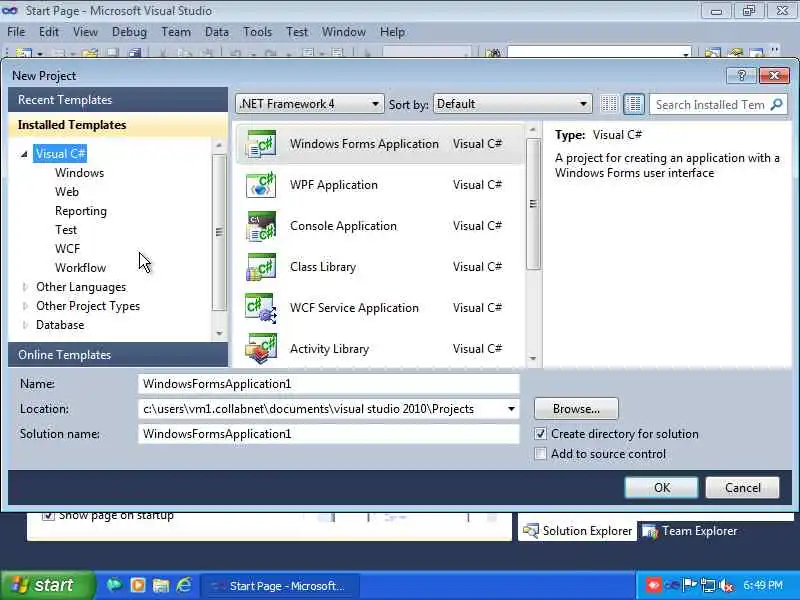
Task: Open the New Project help button
Action: point(741,76)
